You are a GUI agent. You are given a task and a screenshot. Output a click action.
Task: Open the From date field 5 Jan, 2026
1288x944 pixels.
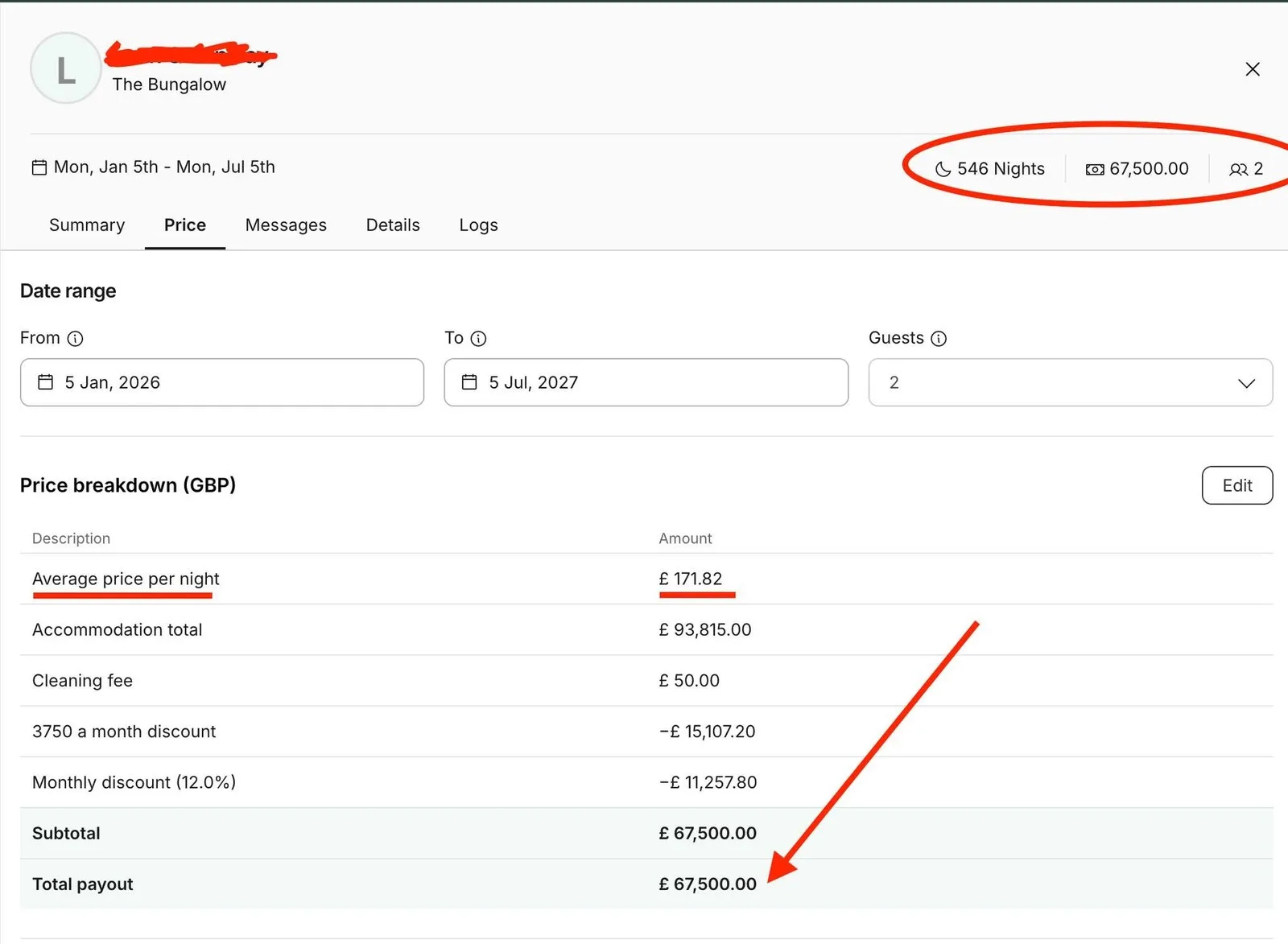pyautogui.click(x=221, y=382)
